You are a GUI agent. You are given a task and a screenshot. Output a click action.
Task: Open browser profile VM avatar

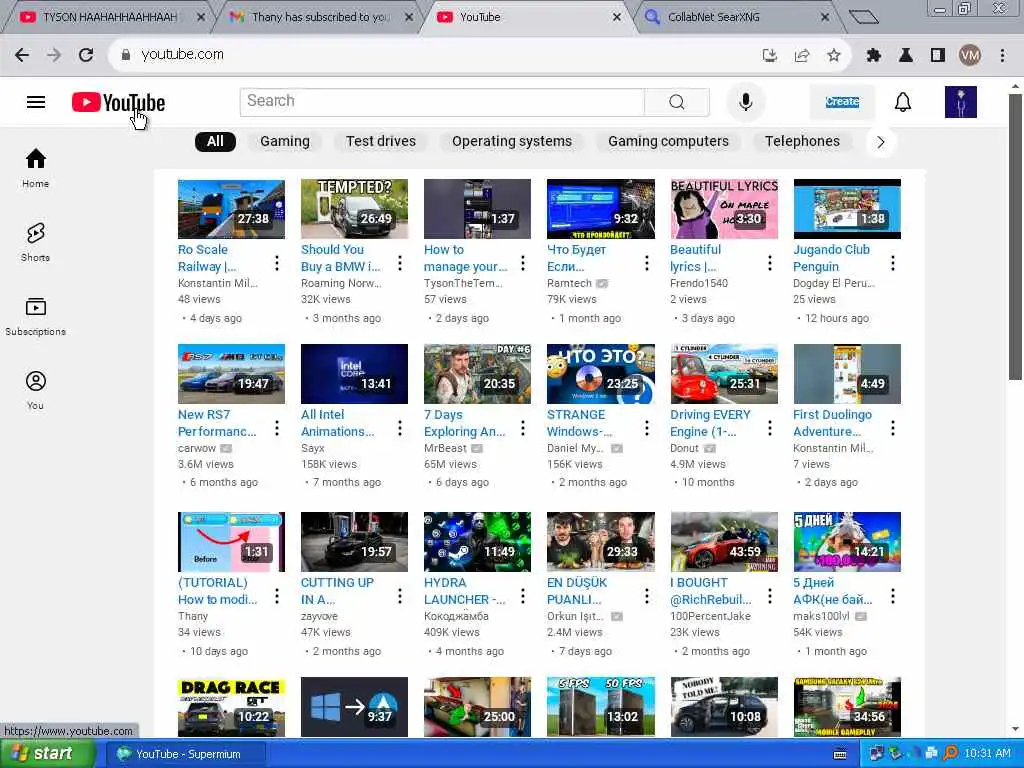coord(970,55)
